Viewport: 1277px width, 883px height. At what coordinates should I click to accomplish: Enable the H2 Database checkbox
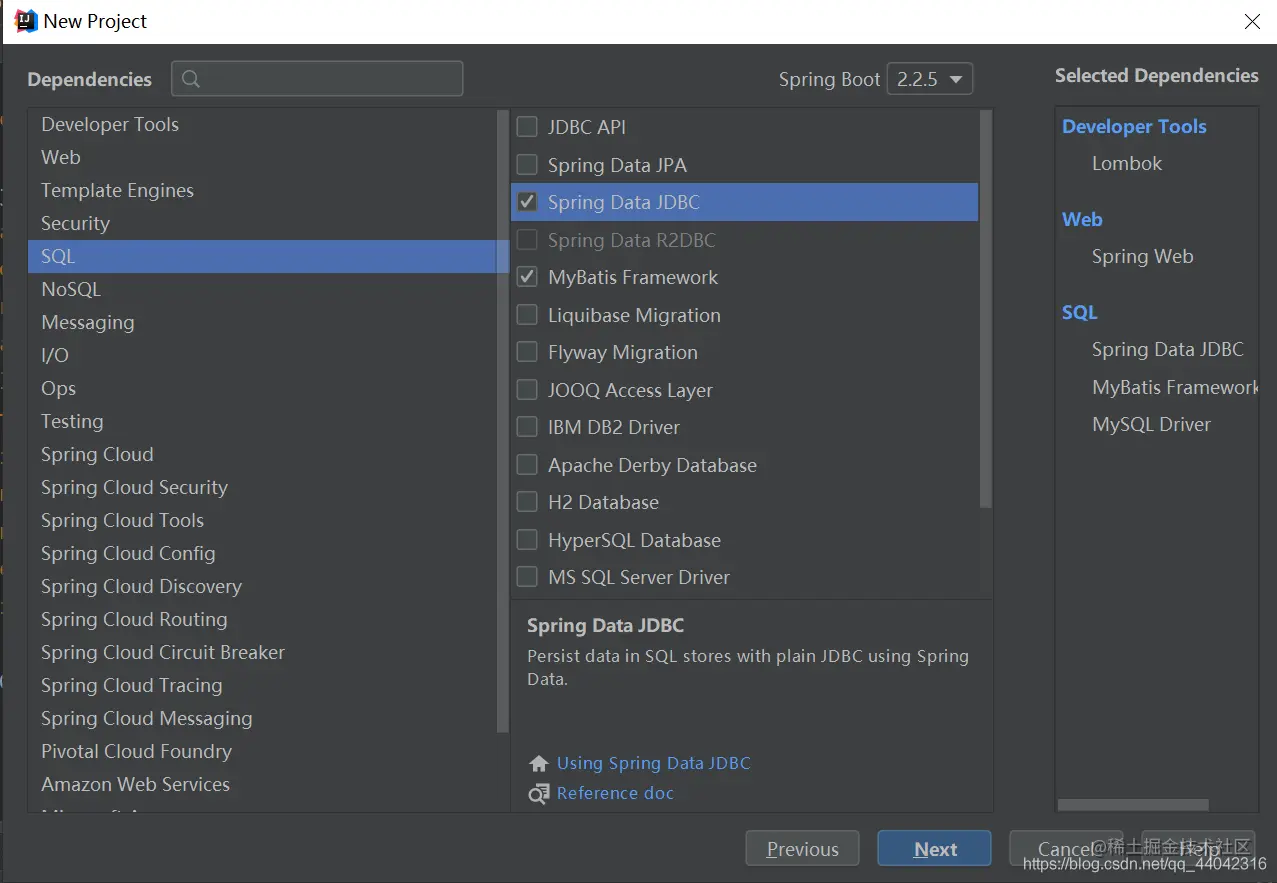pyautogui.click(x=527, y=502)
